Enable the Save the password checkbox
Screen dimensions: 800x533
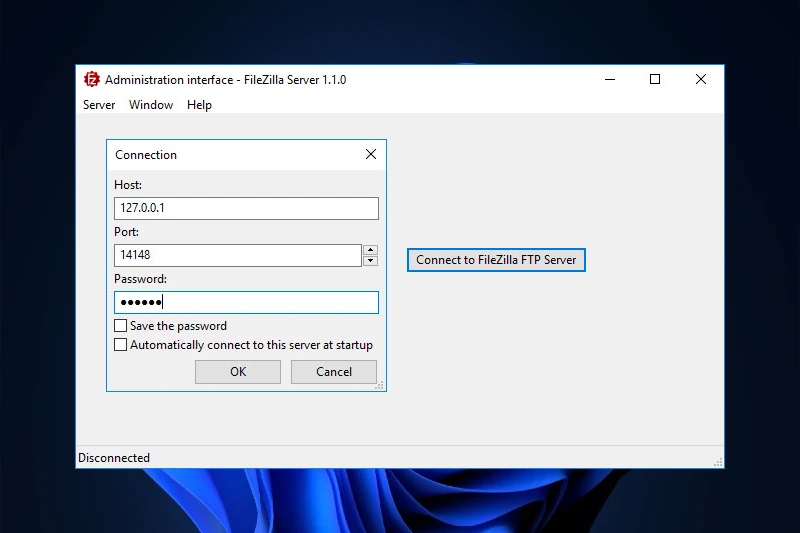[x=121, y=326]
